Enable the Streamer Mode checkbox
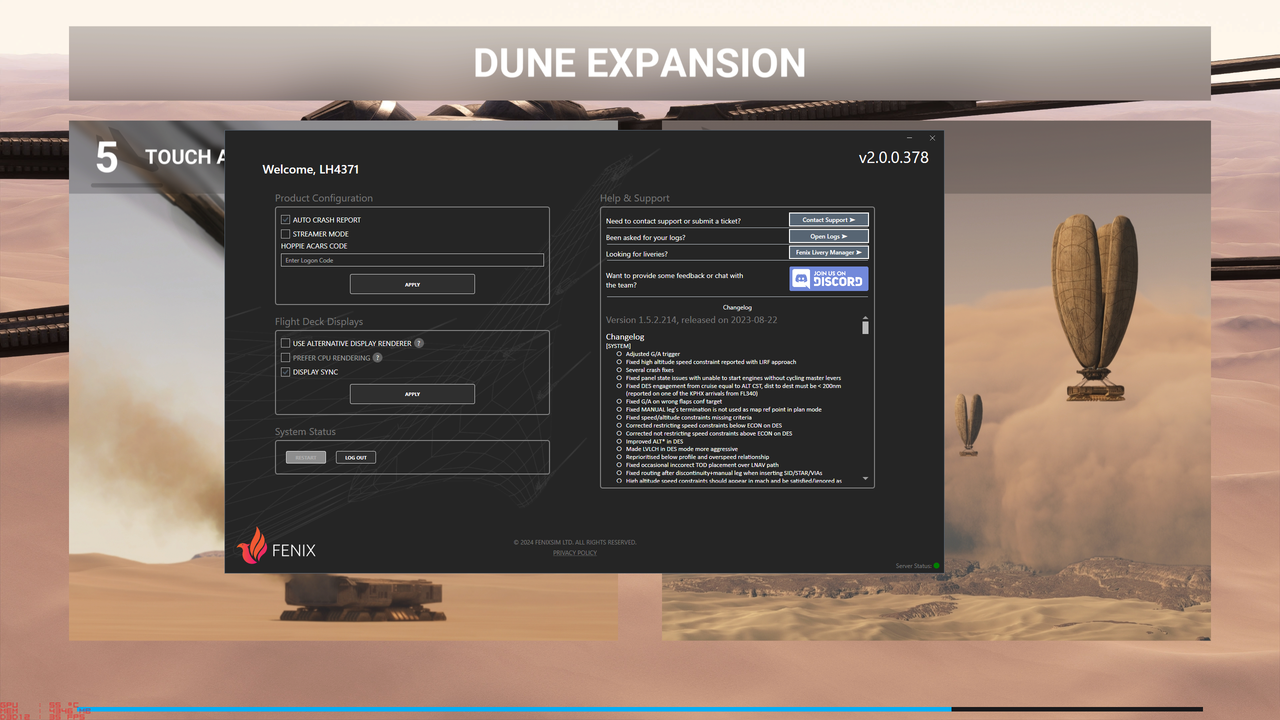The height and width of the screenshot is (720, 1280). 285,234
